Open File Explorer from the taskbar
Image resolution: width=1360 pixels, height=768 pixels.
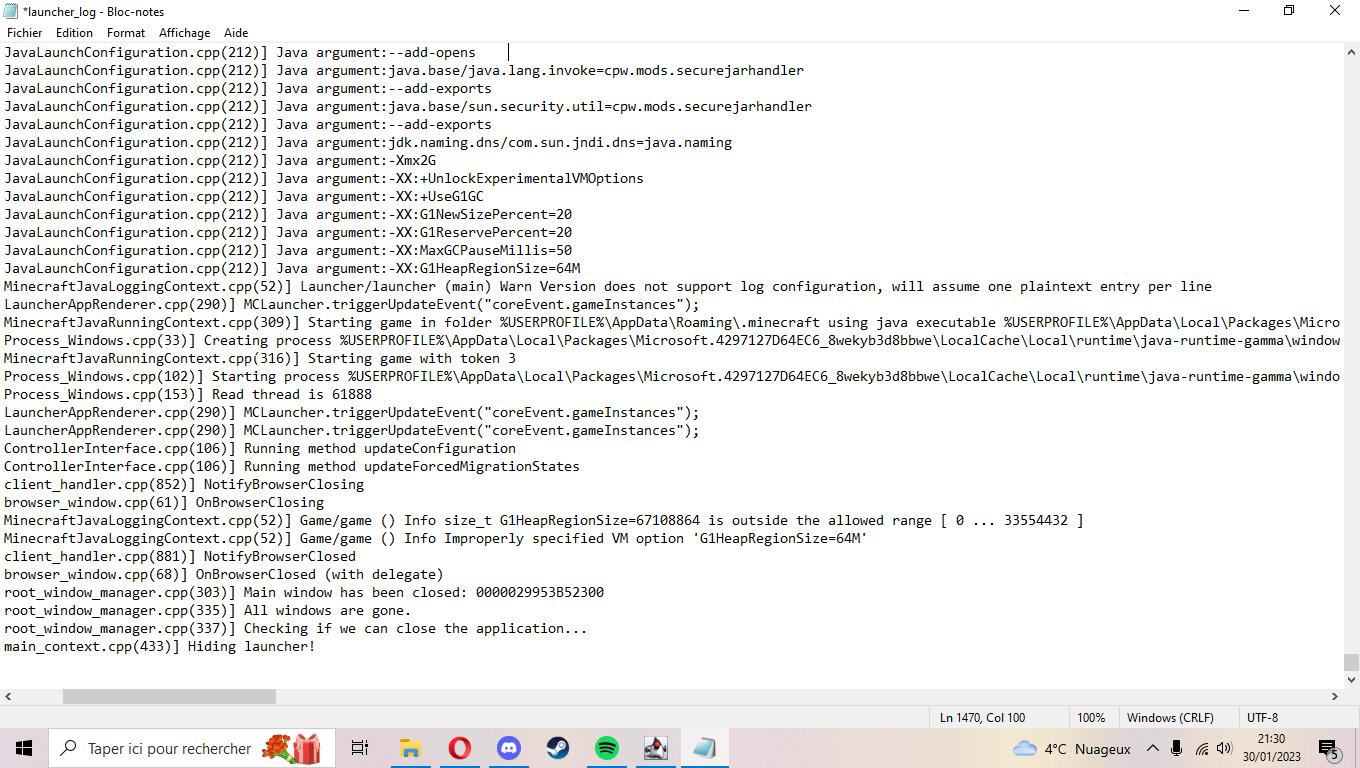tap(409, 748)
